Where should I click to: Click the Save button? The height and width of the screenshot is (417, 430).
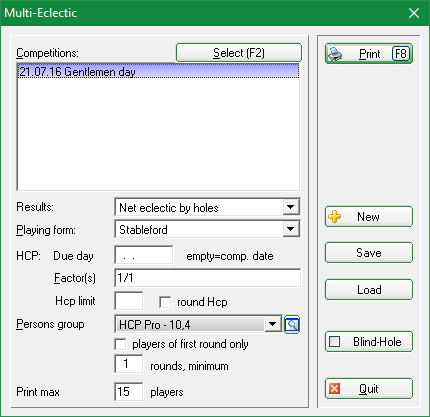(369, 253)
